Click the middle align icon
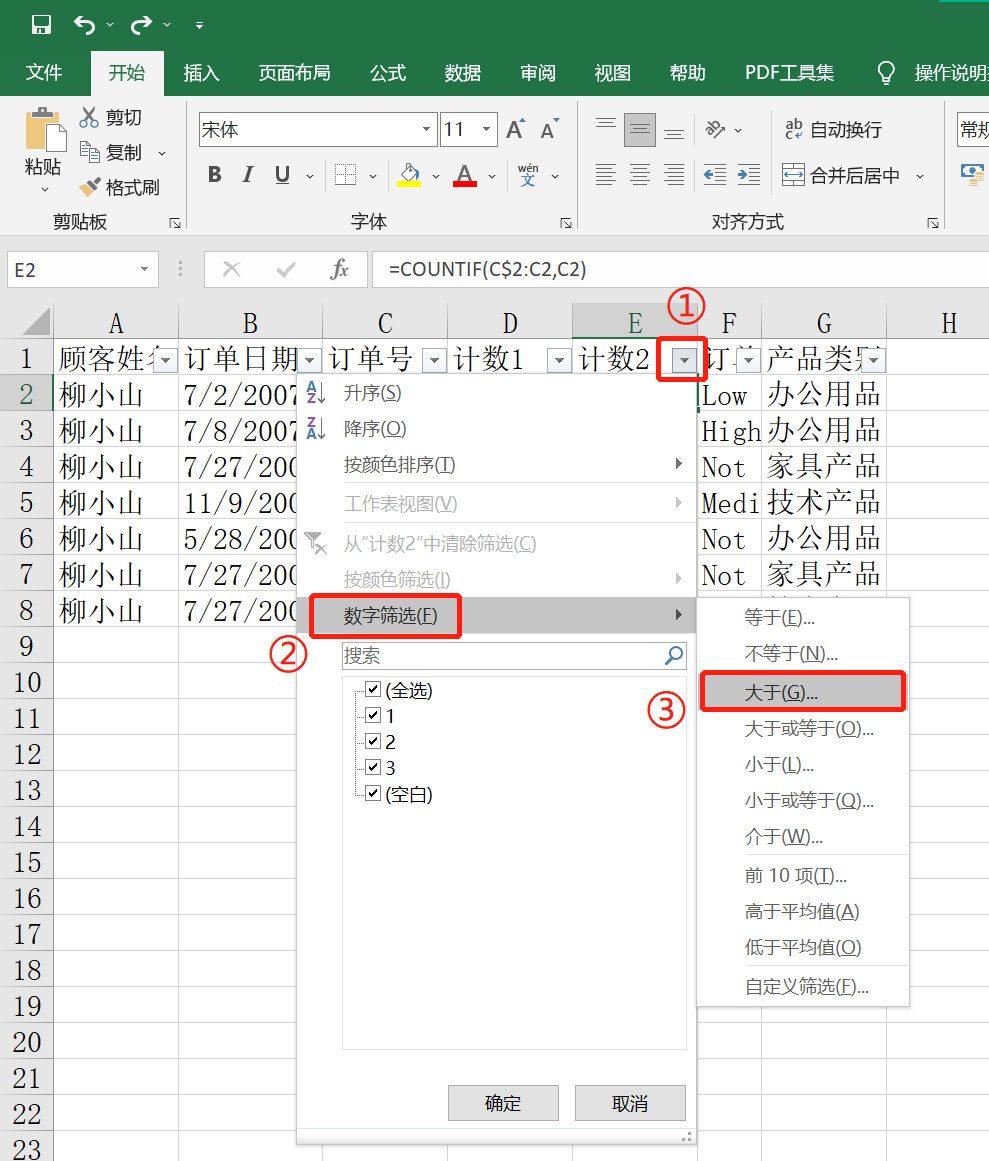The height and width of the screenshot is (1161, 989). (x=640, y=130)
